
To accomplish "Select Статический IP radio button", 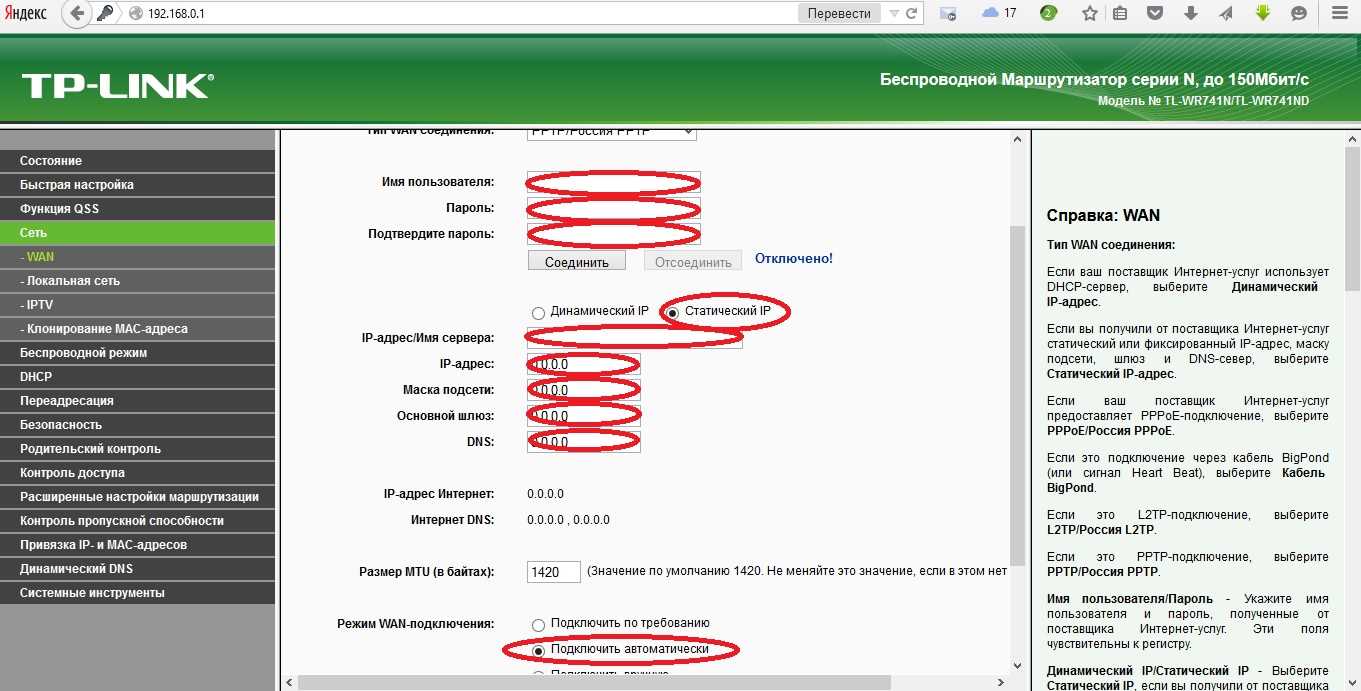I will pyautogui.click(x=673, y=312).
